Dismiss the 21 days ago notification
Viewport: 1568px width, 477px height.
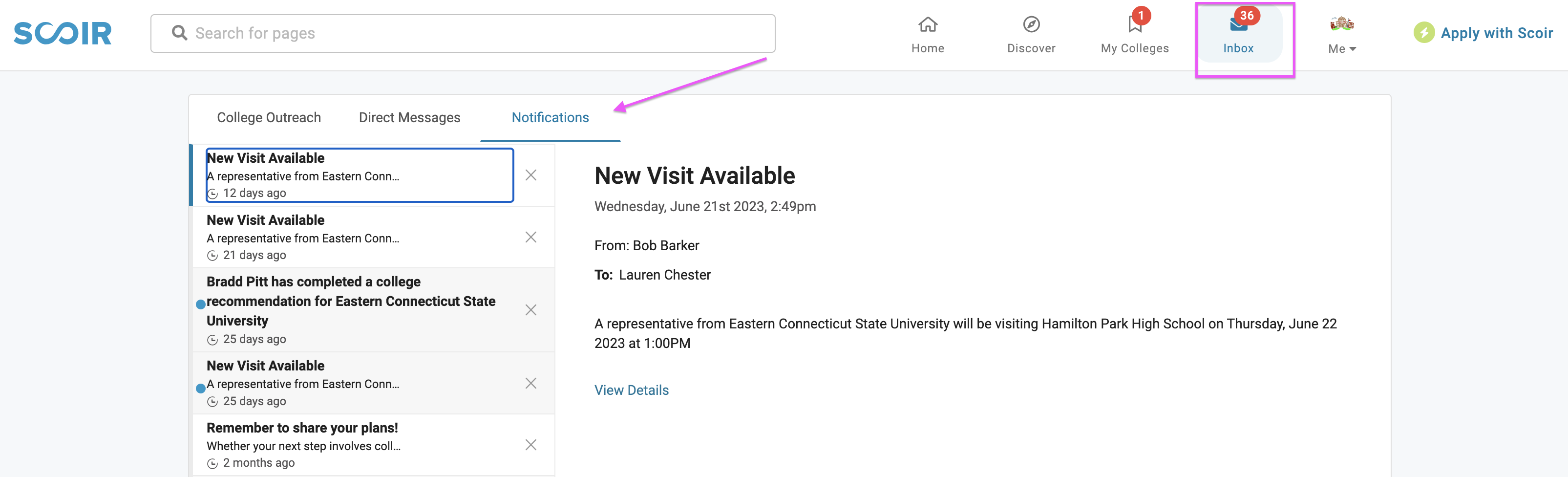point(531,237)
